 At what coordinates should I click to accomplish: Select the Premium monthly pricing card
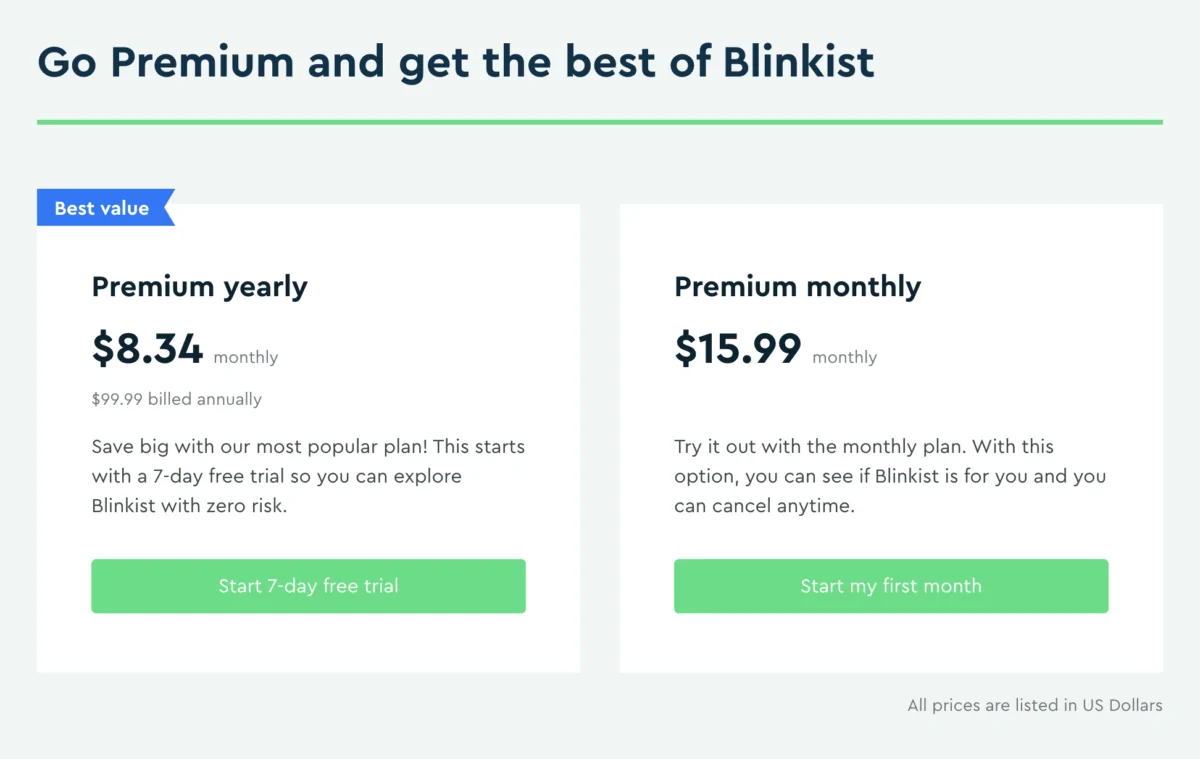(x=891, y=437)
